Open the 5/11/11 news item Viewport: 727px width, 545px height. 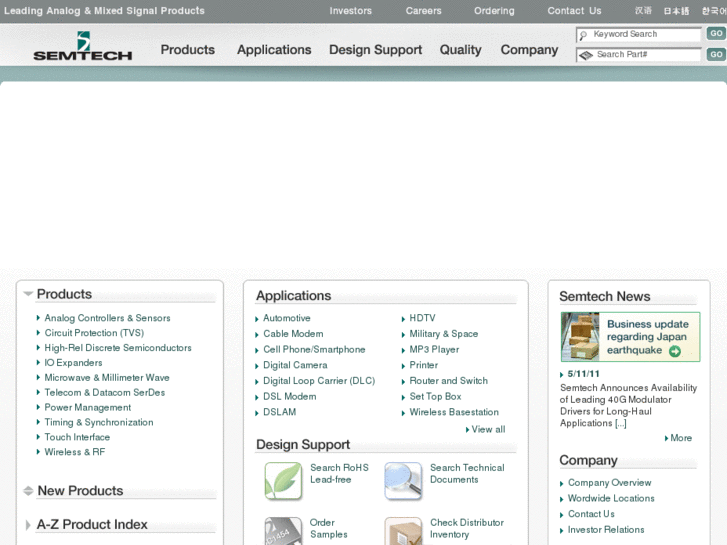point(583,374)
